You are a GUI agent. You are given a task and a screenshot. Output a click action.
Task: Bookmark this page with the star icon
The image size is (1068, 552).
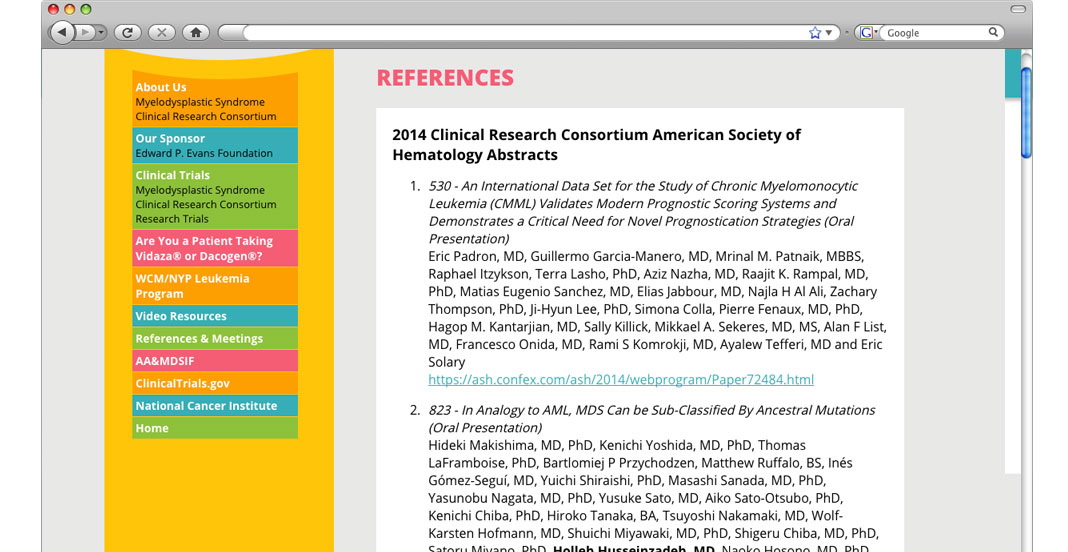815,33
